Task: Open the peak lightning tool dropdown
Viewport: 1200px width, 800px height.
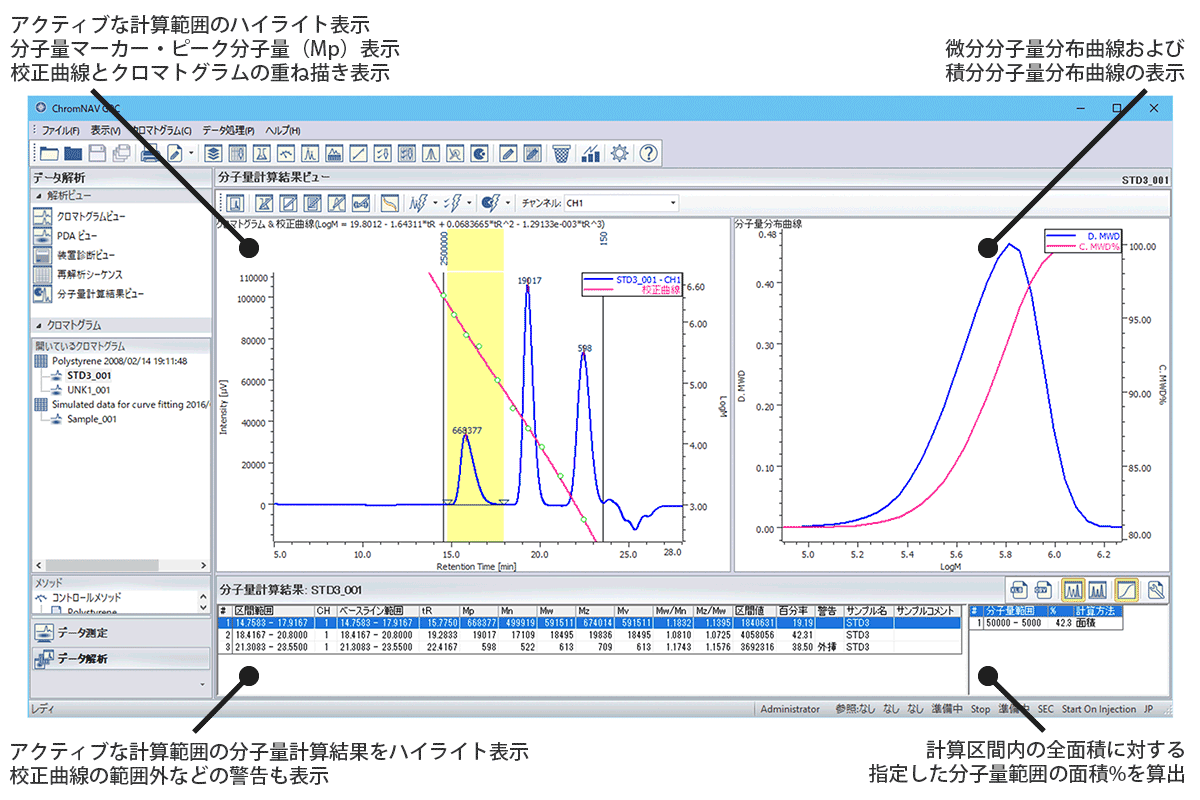Action: point(435,203)
